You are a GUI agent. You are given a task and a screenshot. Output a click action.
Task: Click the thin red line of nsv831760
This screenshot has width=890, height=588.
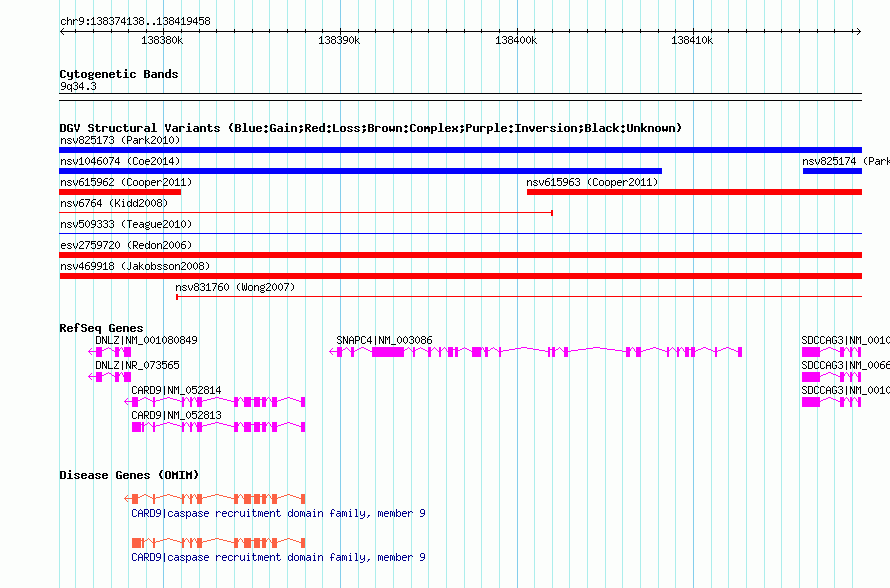click(x=519, y=297)
